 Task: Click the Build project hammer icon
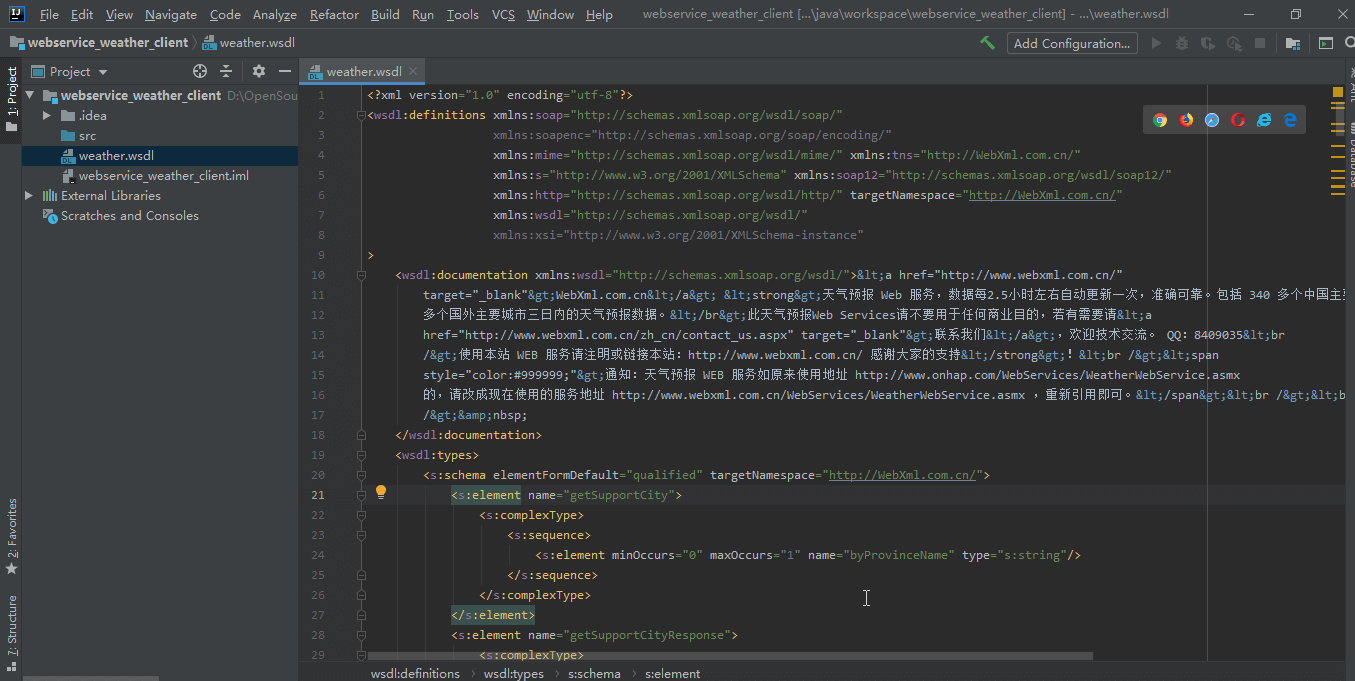[x=987, y=43]
